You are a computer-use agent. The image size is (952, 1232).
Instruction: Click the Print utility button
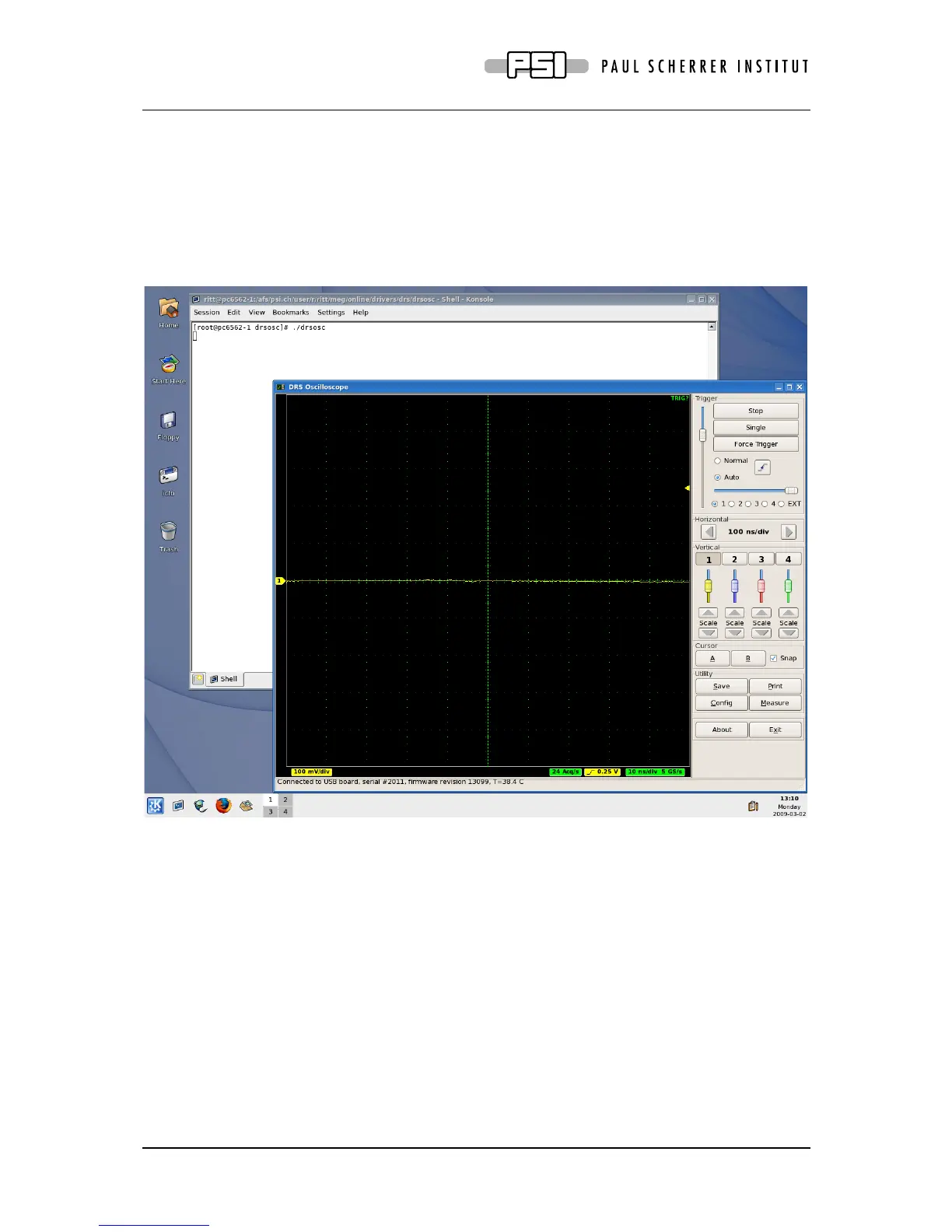tap(775, 686)
